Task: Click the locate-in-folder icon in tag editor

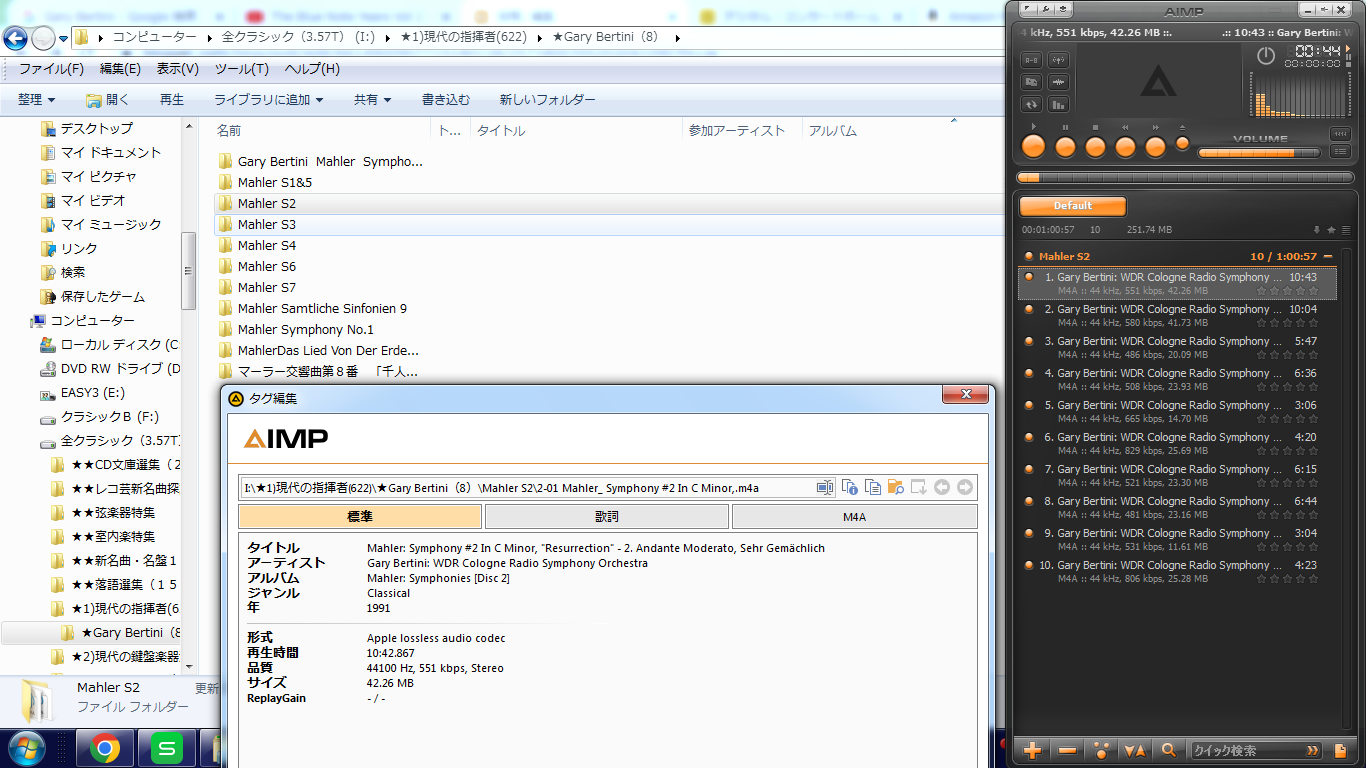Action: click(x=896, y=487)
